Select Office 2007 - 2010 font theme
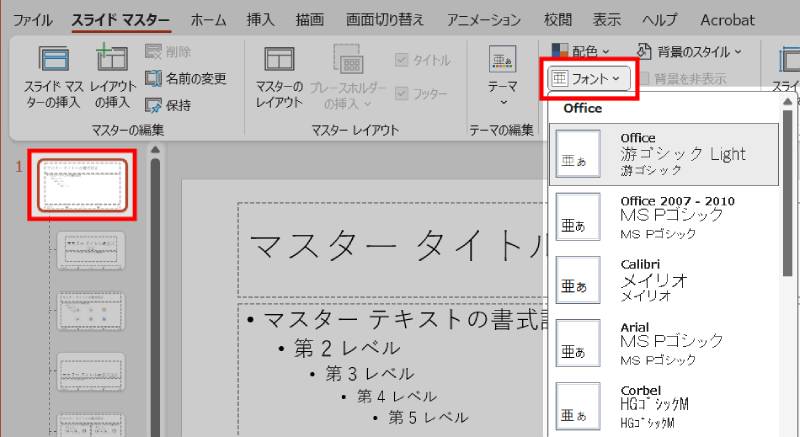This screenshot has height=437, width=800. click(664, 217)
